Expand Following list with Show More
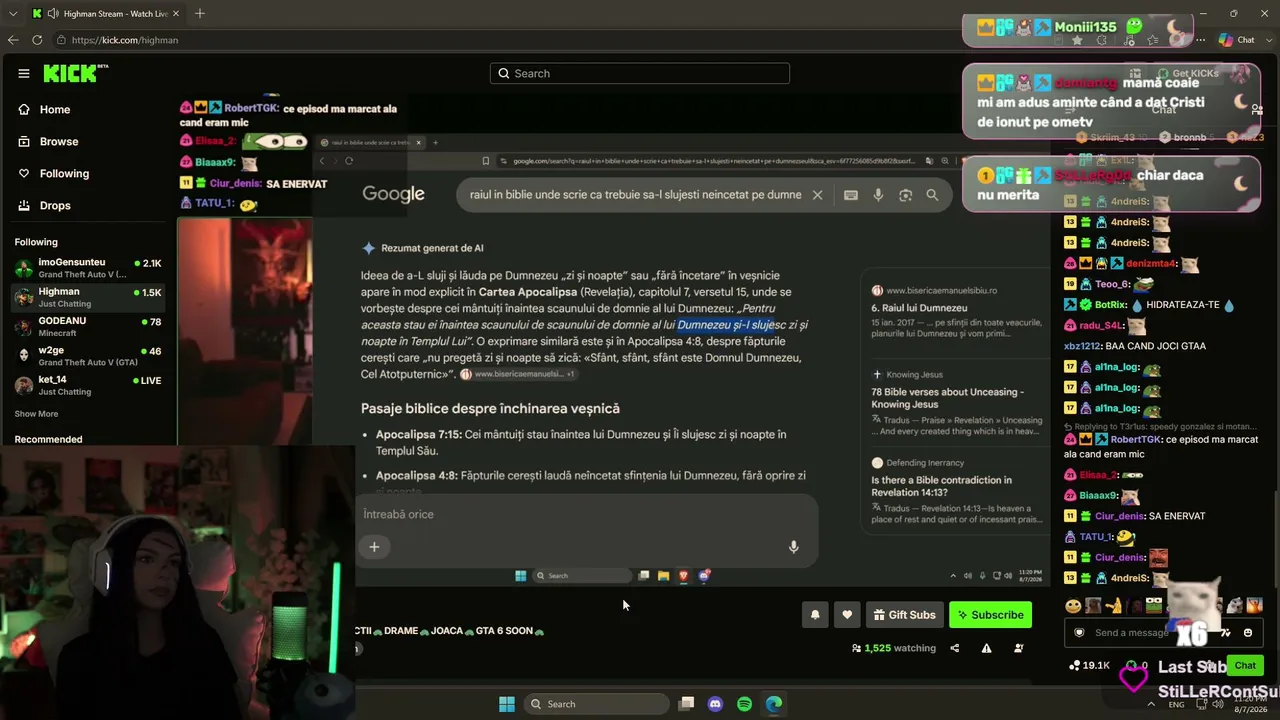This screenshot has height=720, width=1280. 36,414
